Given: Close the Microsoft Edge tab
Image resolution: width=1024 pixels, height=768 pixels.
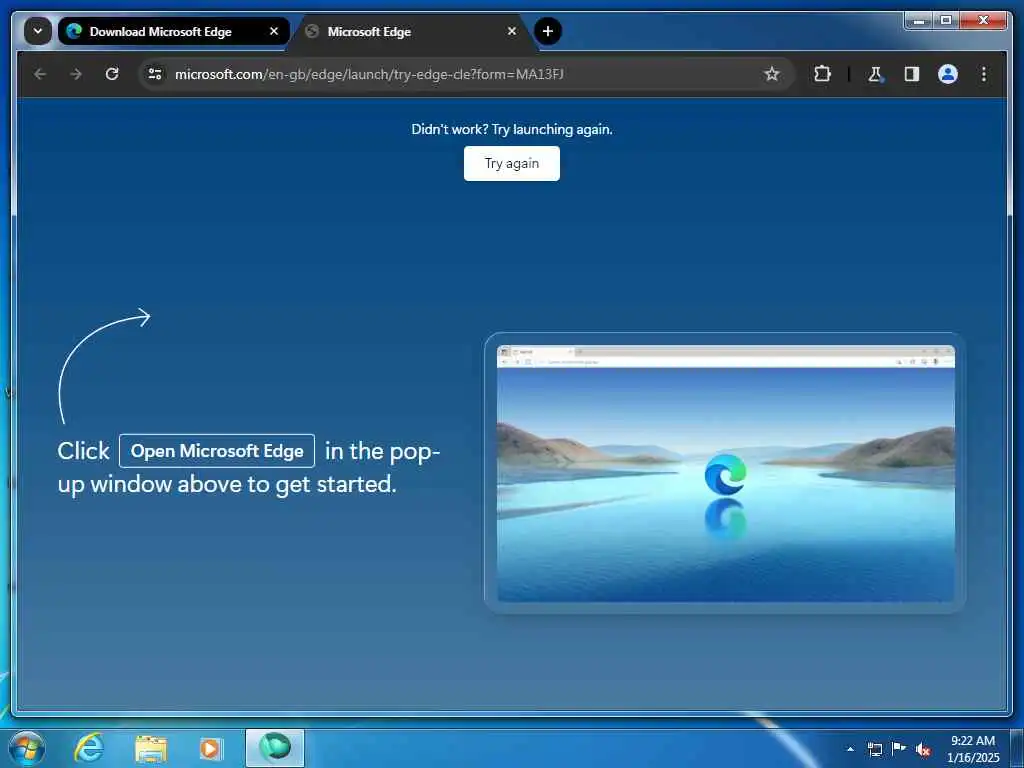Looking at the screenshot, I should pos(512,31).
